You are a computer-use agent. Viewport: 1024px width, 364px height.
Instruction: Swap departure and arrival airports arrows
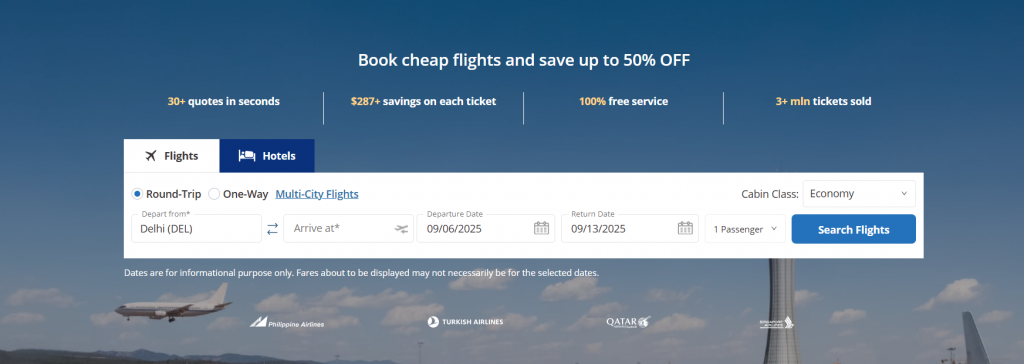click(x=272, y=229)
